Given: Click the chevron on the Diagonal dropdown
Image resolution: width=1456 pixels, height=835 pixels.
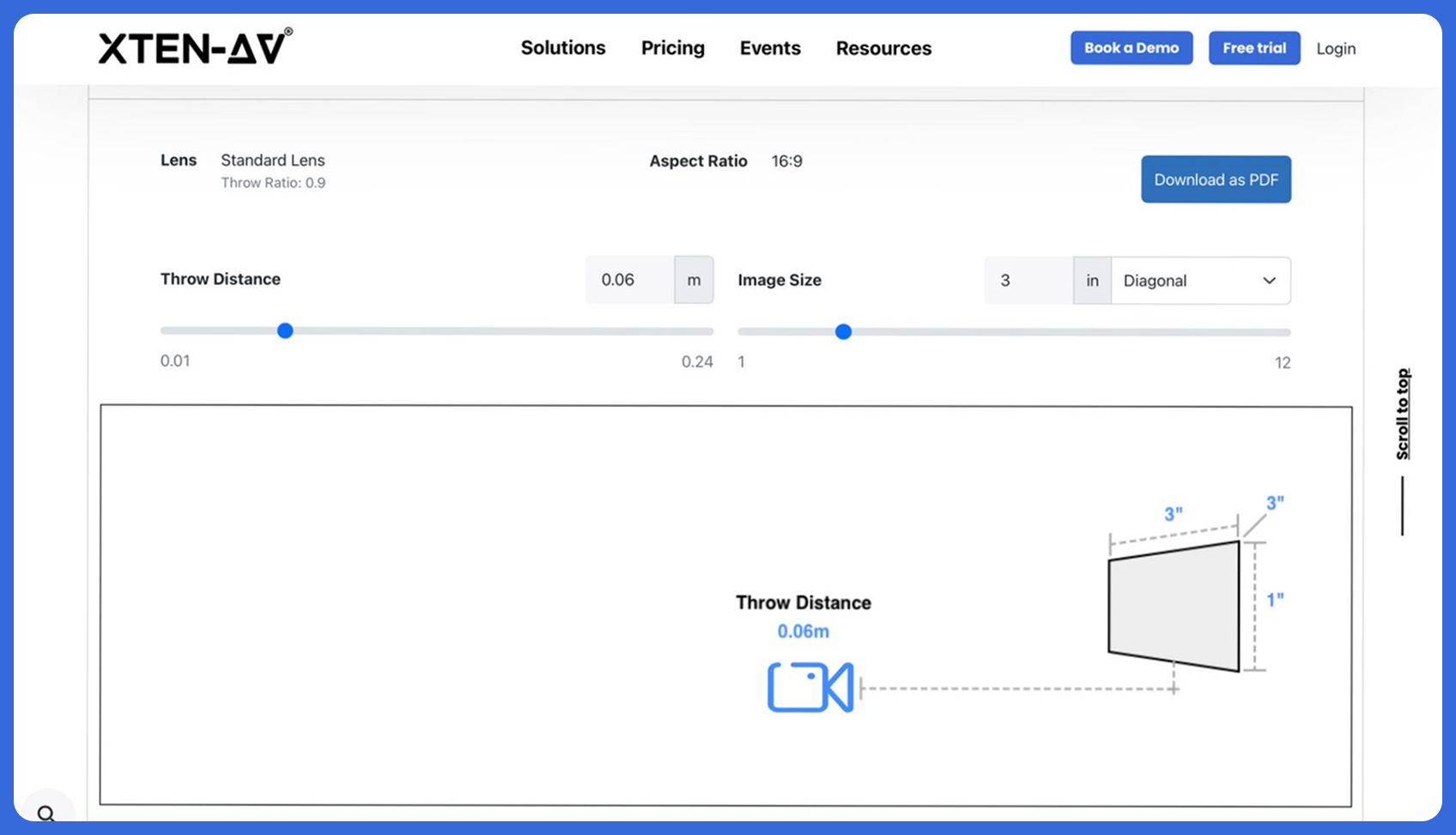Looking at the screenshot, I should (x=1269, y=281).
